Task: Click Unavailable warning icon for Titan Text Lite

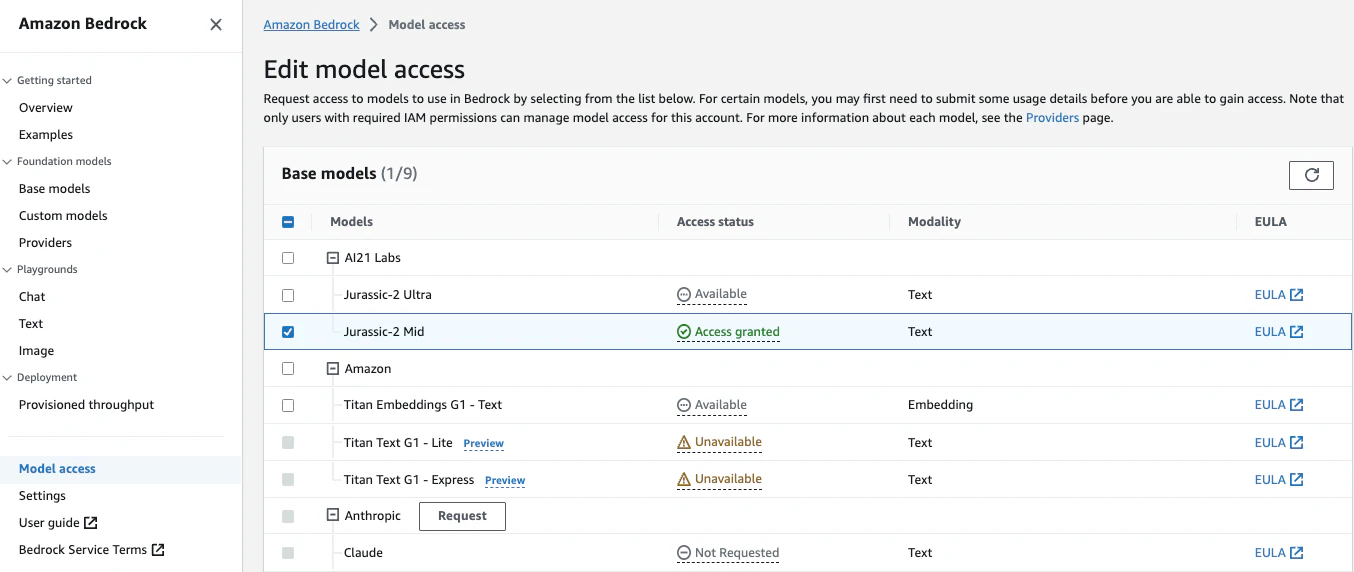Action: 684,442
